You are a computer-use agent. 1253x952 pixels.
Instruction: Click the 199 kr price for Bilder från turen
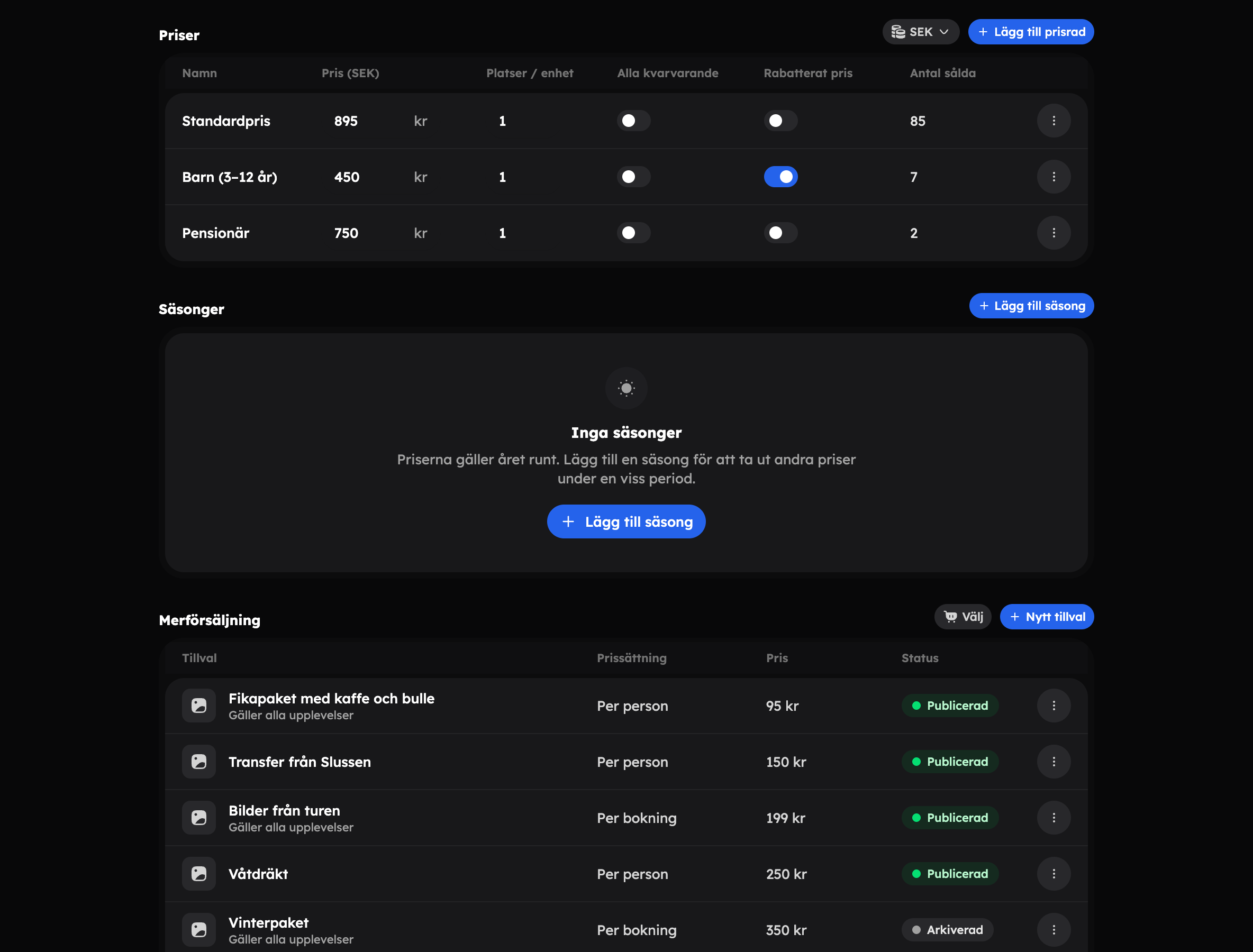click(x=785, y=818)
